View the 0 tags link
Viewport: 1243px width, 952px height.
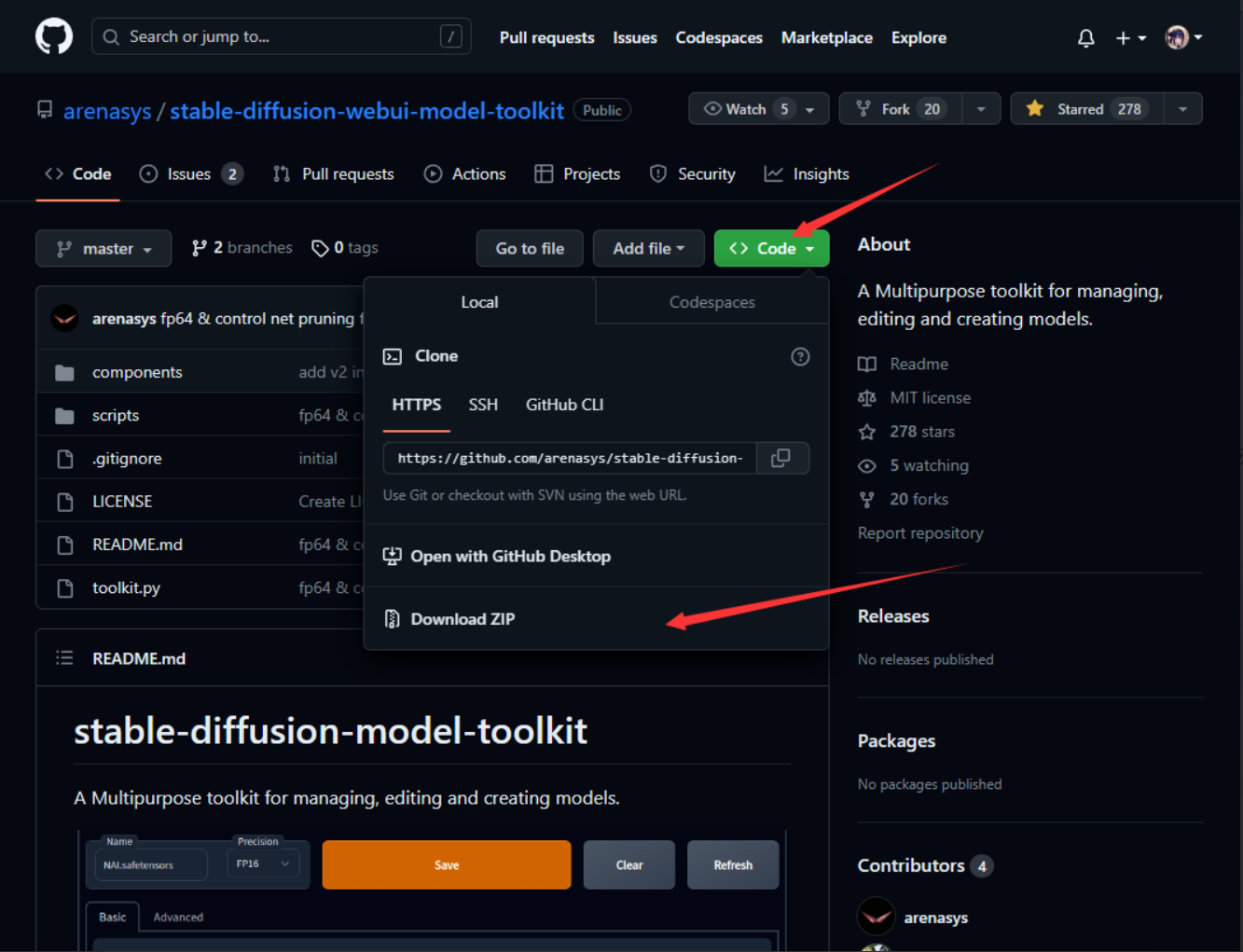pos(345,248)
